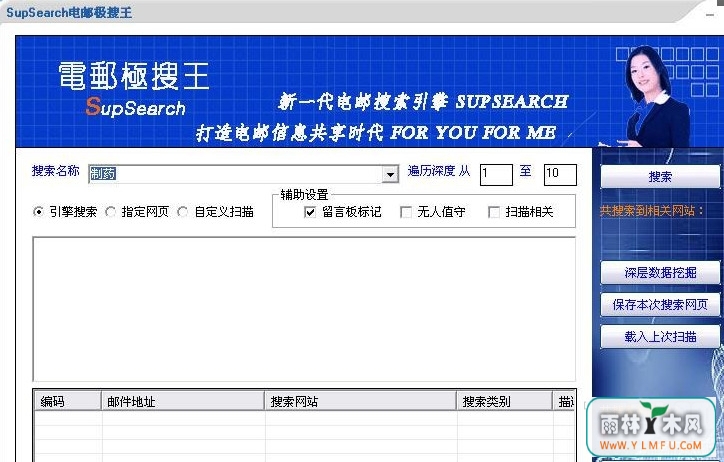Image resolution: width=724 pixels, height=462 pixels.
Task: Open 深层数据挖掘 deep data mining
Action: pos(660,273)
